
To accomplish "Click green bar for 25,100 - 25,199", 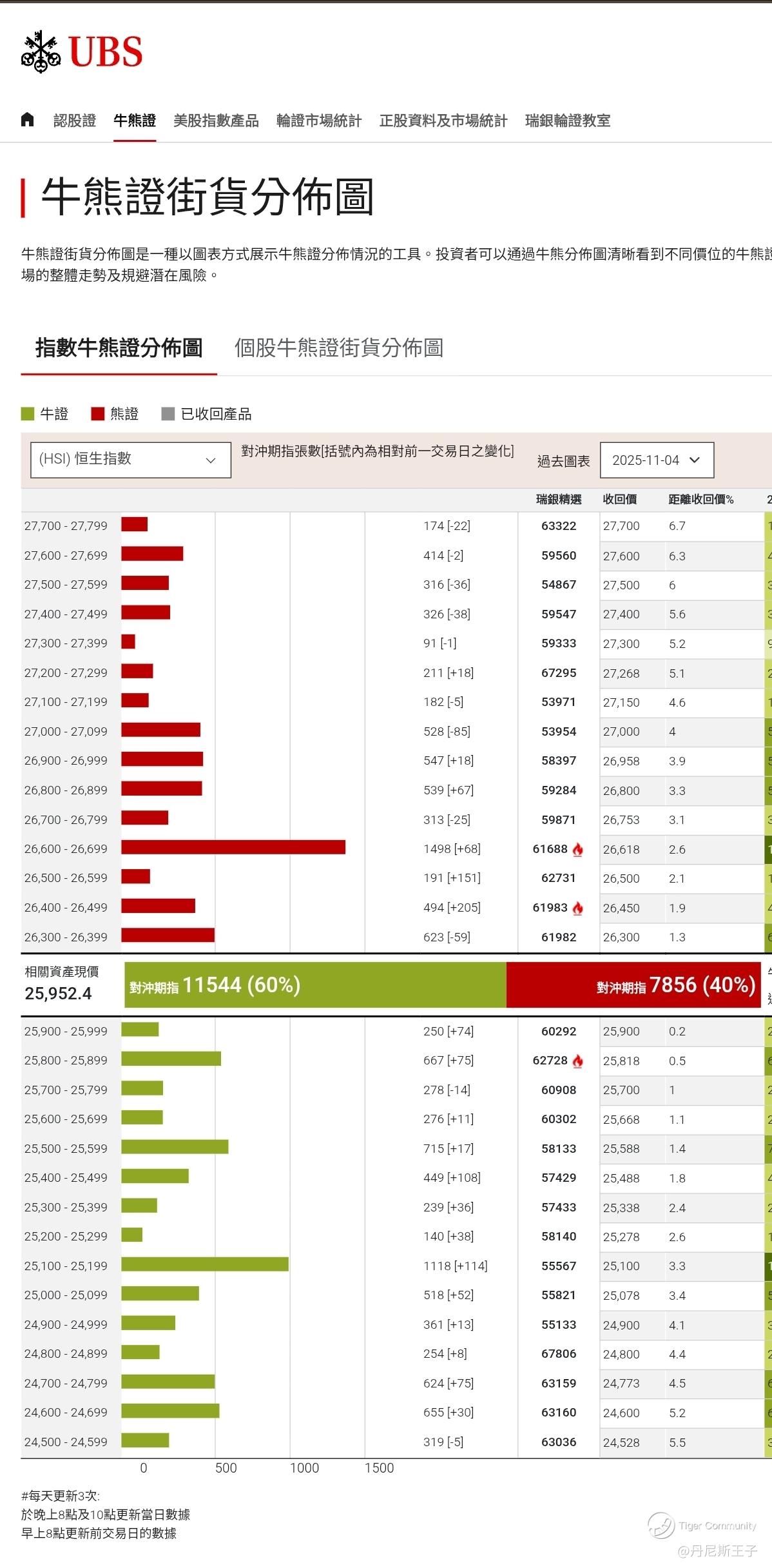I will point(205,1264).
